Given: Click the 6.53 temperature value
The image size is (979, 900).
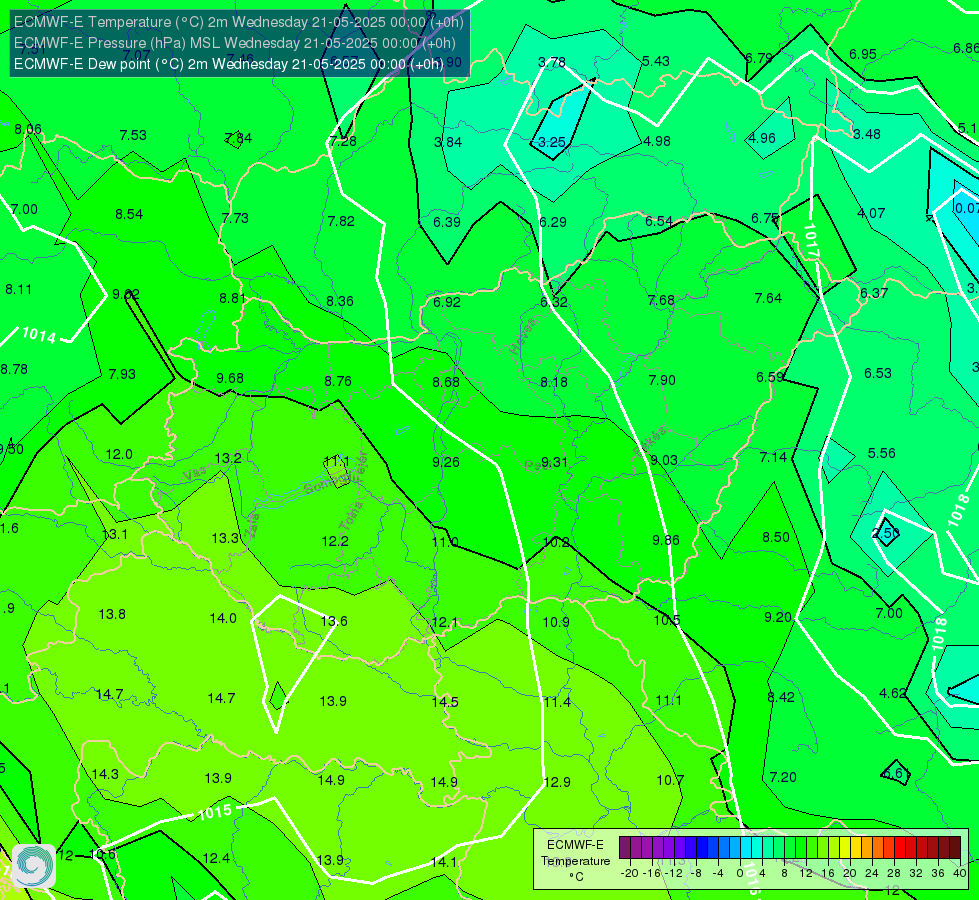Looking at the screenshot, I should point(878,373).
